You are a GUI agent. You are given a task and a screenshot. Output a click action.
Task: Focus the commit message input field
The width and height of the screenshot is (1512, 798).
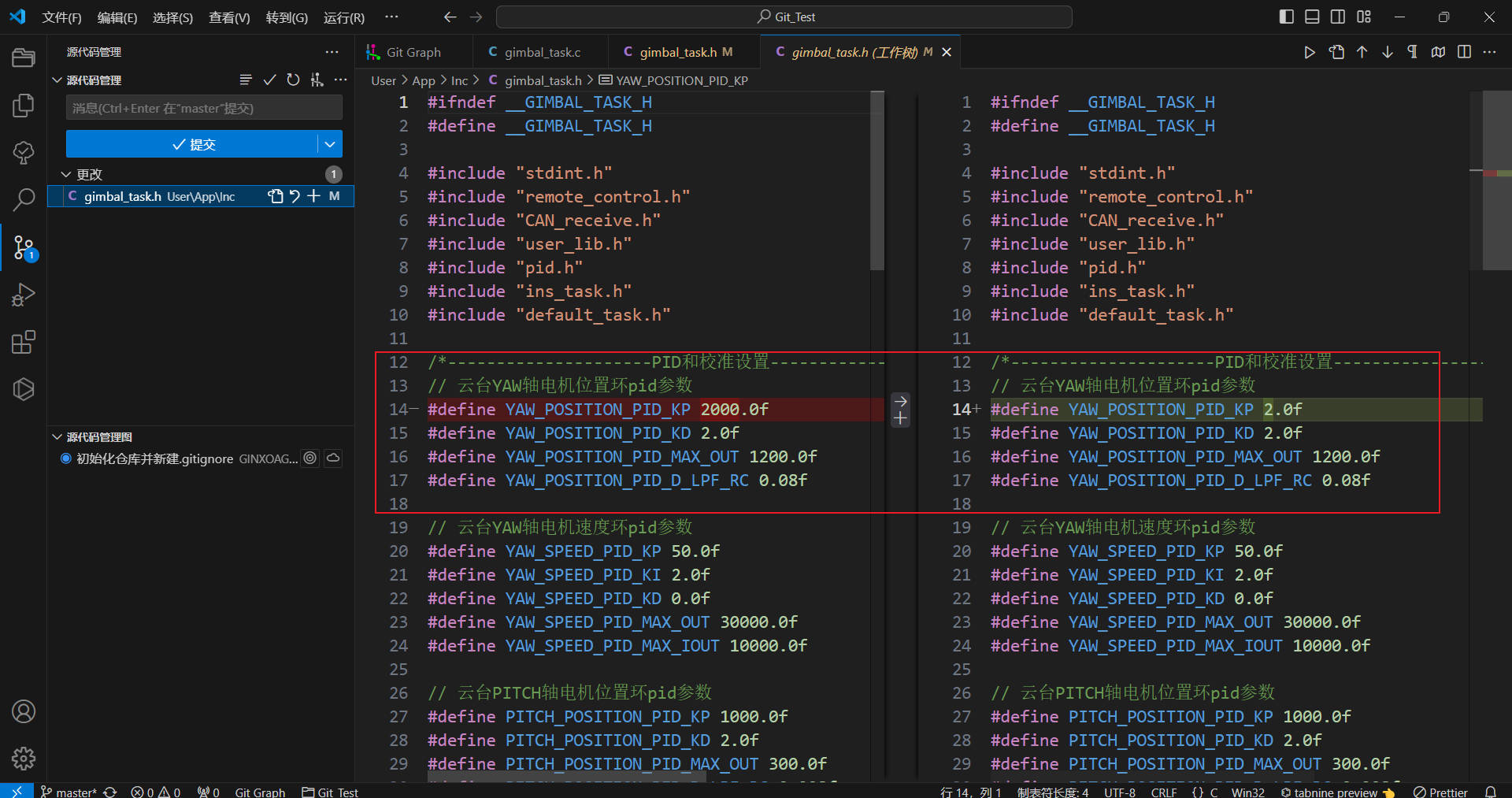[x=204, y=108]
